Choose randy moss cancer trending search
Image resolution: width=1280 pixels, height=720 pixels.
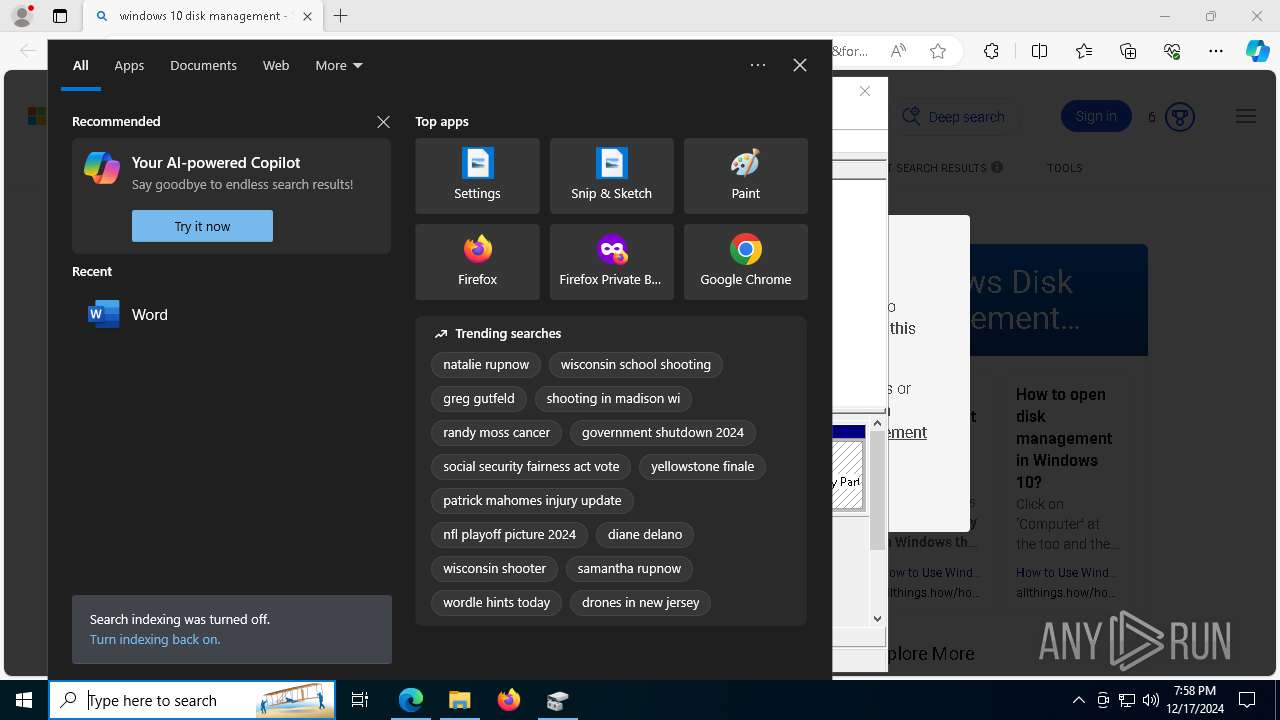[497, 433]
